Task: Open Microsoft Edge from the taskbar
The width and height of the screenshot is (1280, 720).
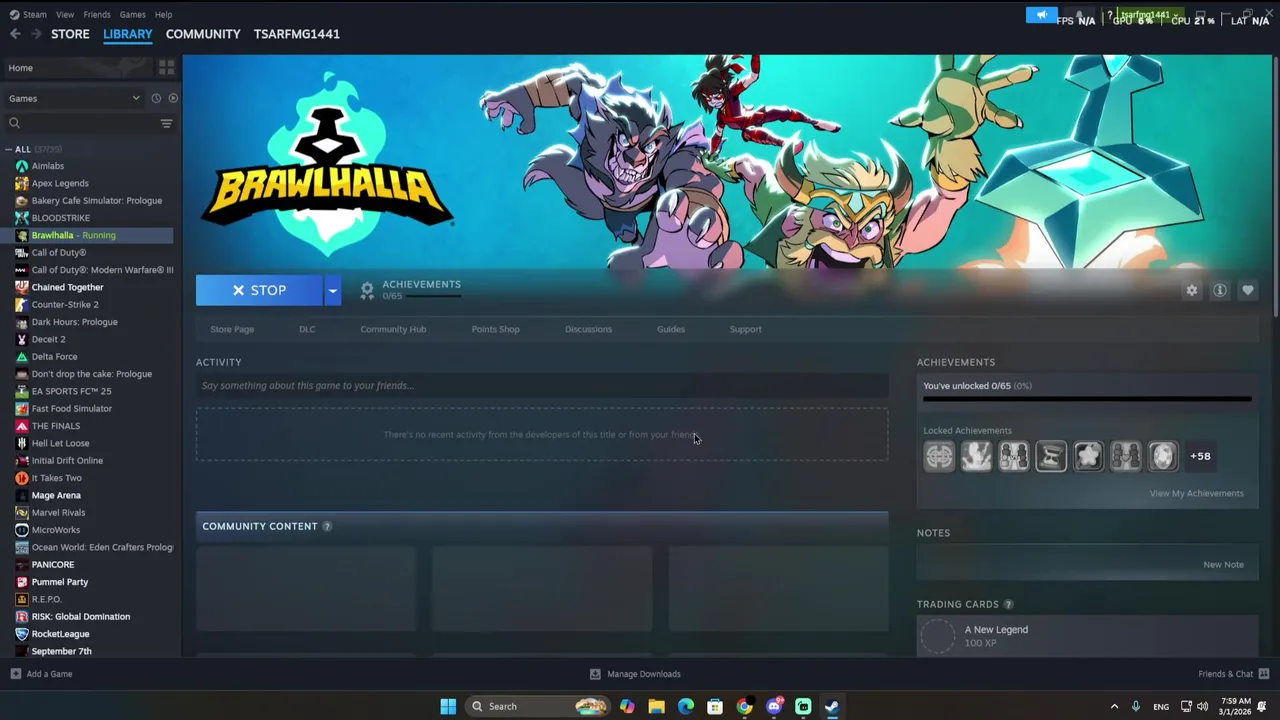Action: click(685, 706)
